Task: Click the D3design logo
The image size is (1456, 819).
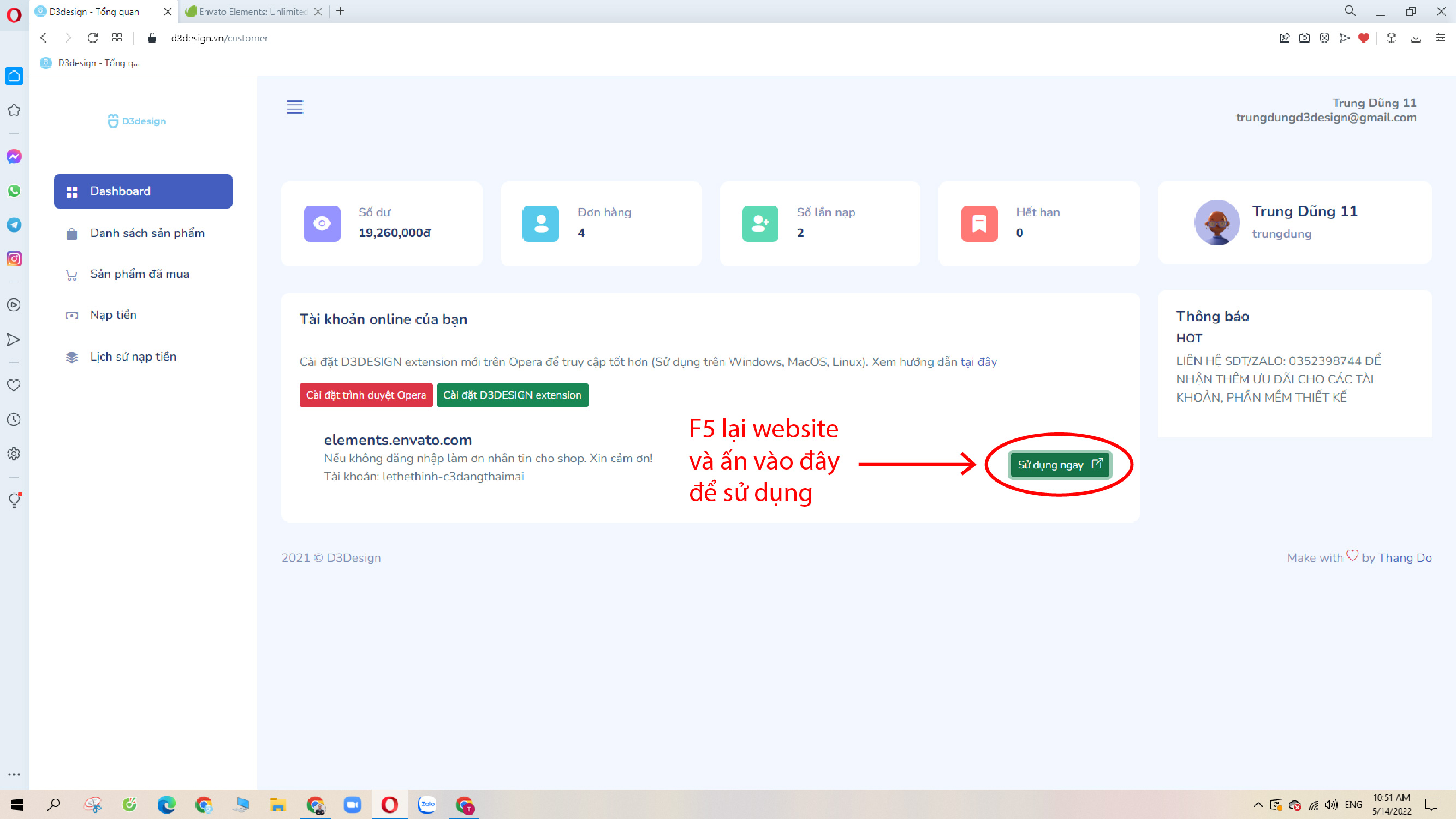Action: point(138,121)
